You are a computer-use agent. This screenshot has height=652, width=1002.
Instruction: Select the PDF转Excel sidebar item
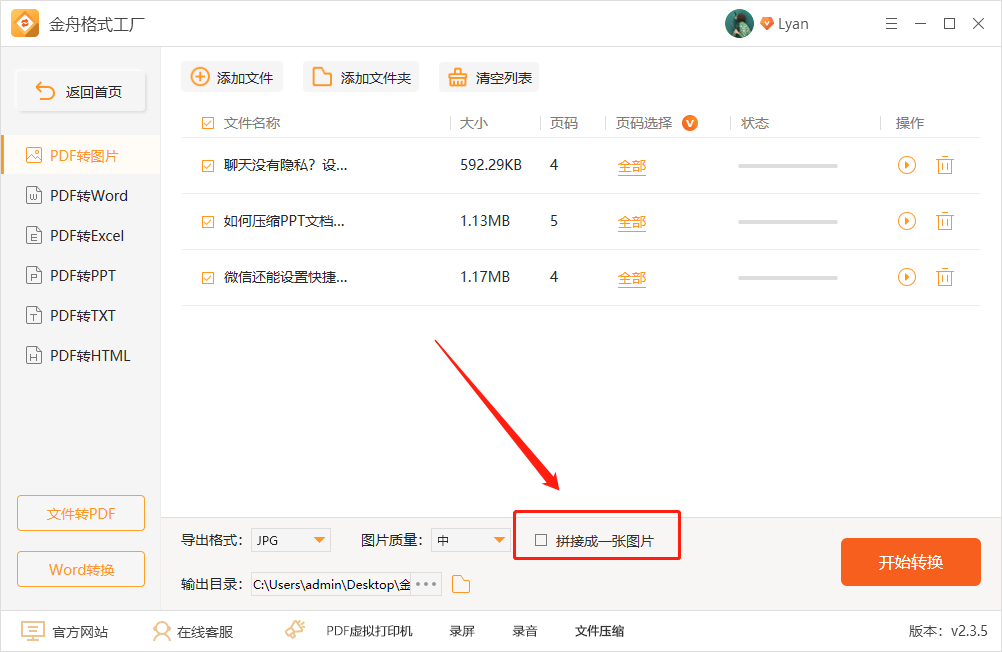pyautogui.click(x=81, y=236)
